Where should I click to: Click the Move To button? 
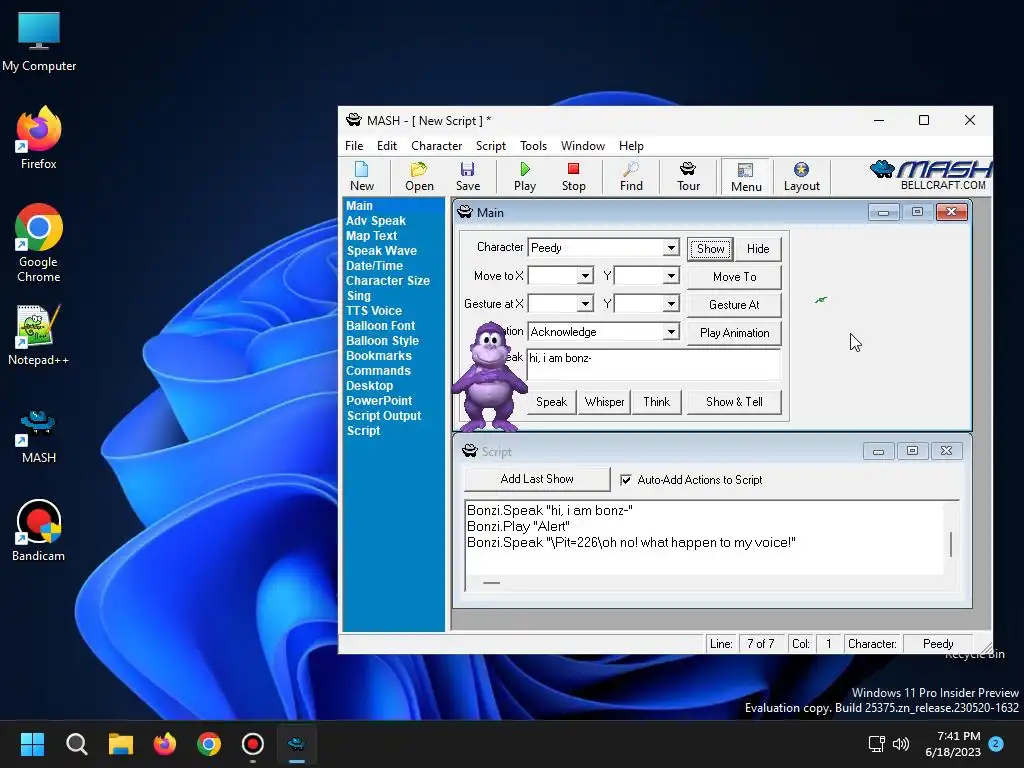pyautogui.click(x=734, y=277)
